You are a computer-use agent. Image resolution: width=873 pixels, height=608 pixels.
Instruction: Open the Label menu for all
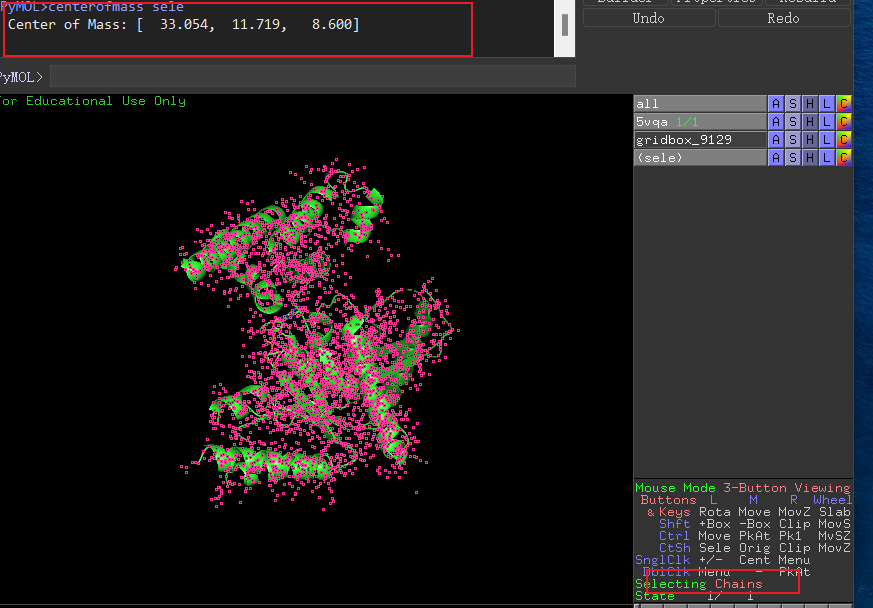(827, 104)
